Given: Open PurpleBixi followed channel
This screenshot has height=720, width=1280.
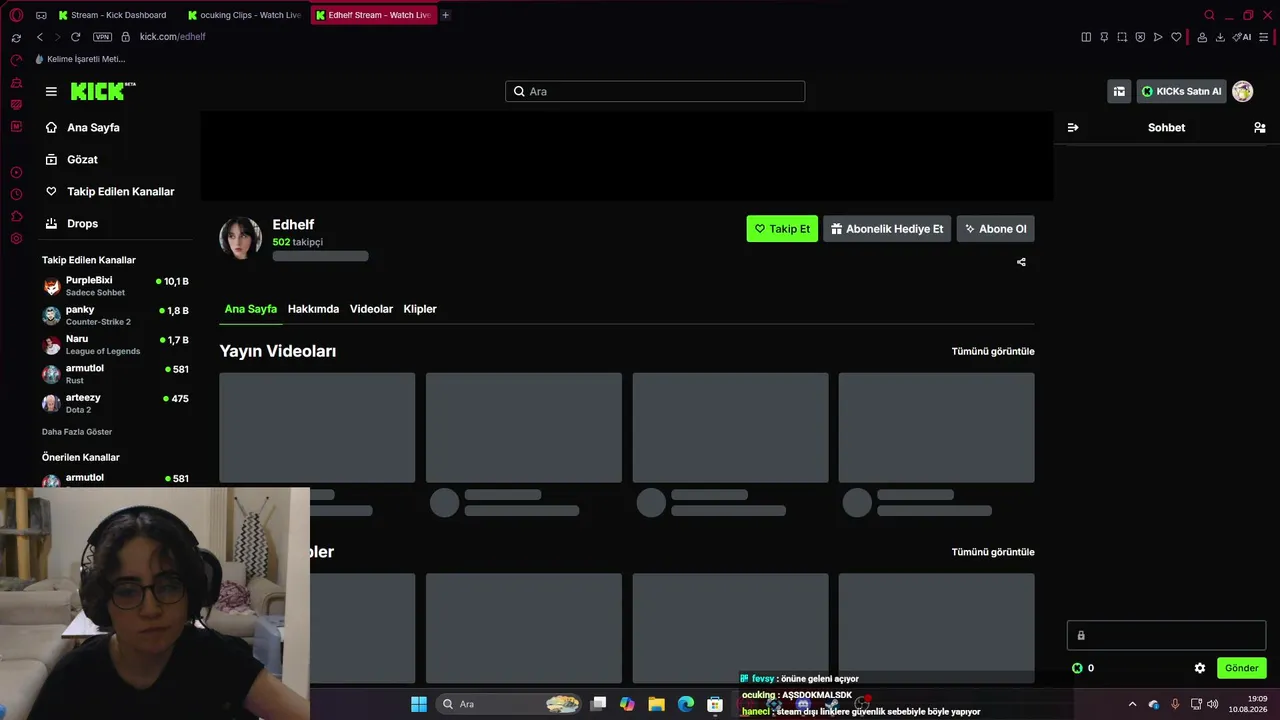Looking at the screenshot, I should tap(115, 286).
